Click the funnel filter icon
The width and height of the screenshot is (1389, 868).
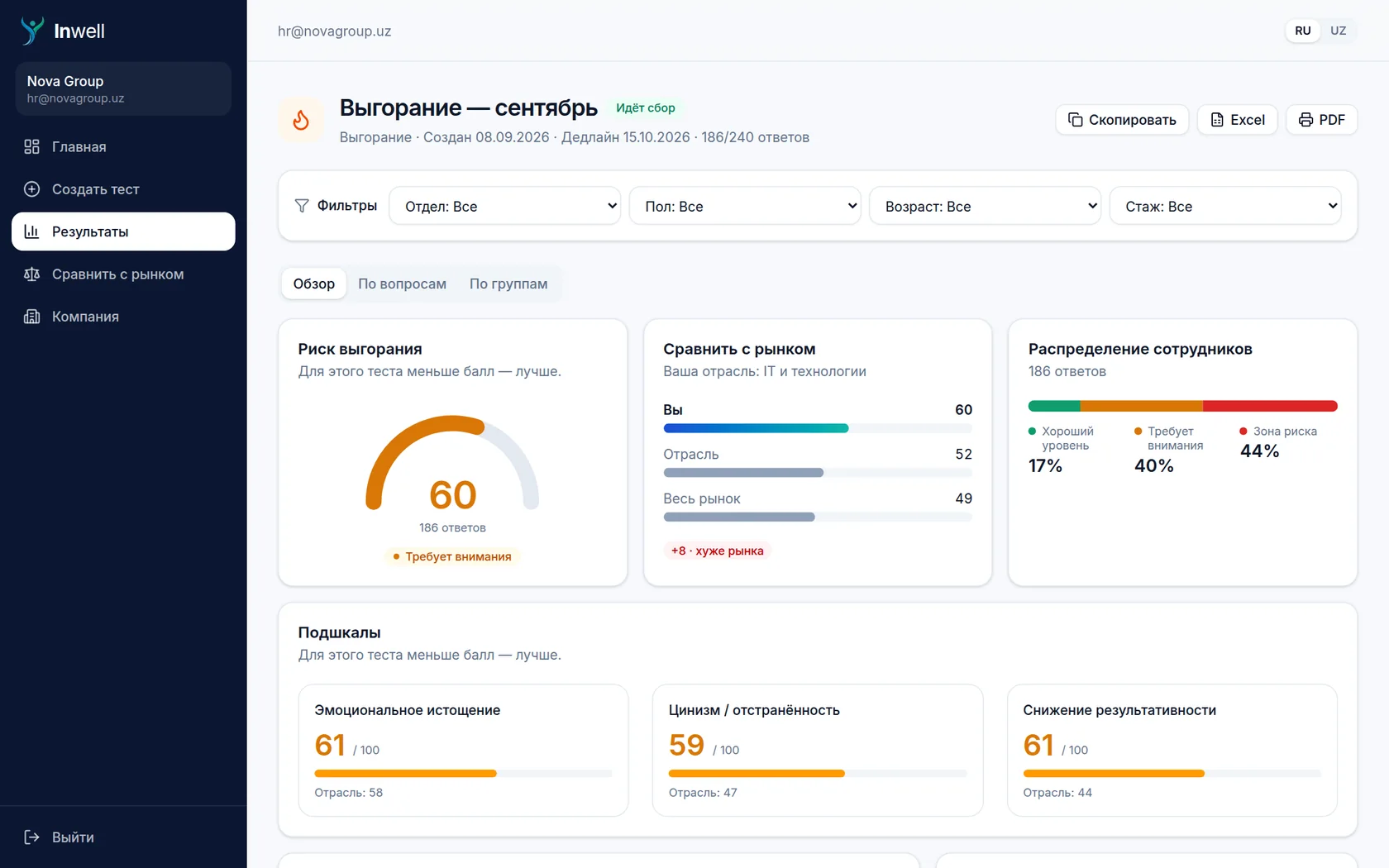click(302, 205)
